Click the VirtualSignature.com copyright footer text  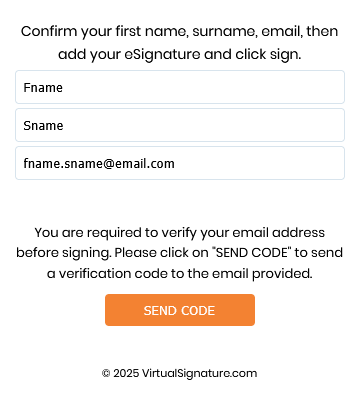pos(179,373)
